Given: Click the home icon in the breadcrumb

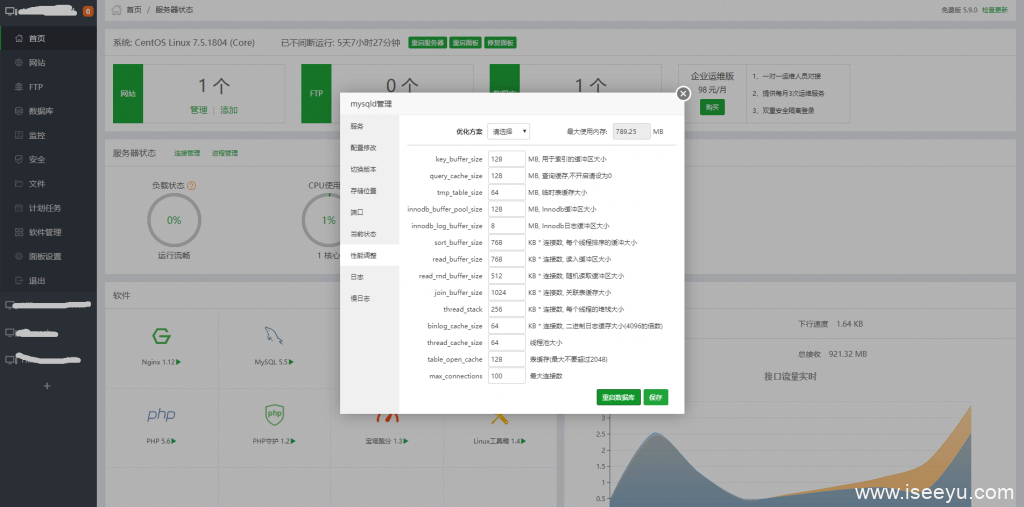Looking at the screenshot, I should click(116, 10).
